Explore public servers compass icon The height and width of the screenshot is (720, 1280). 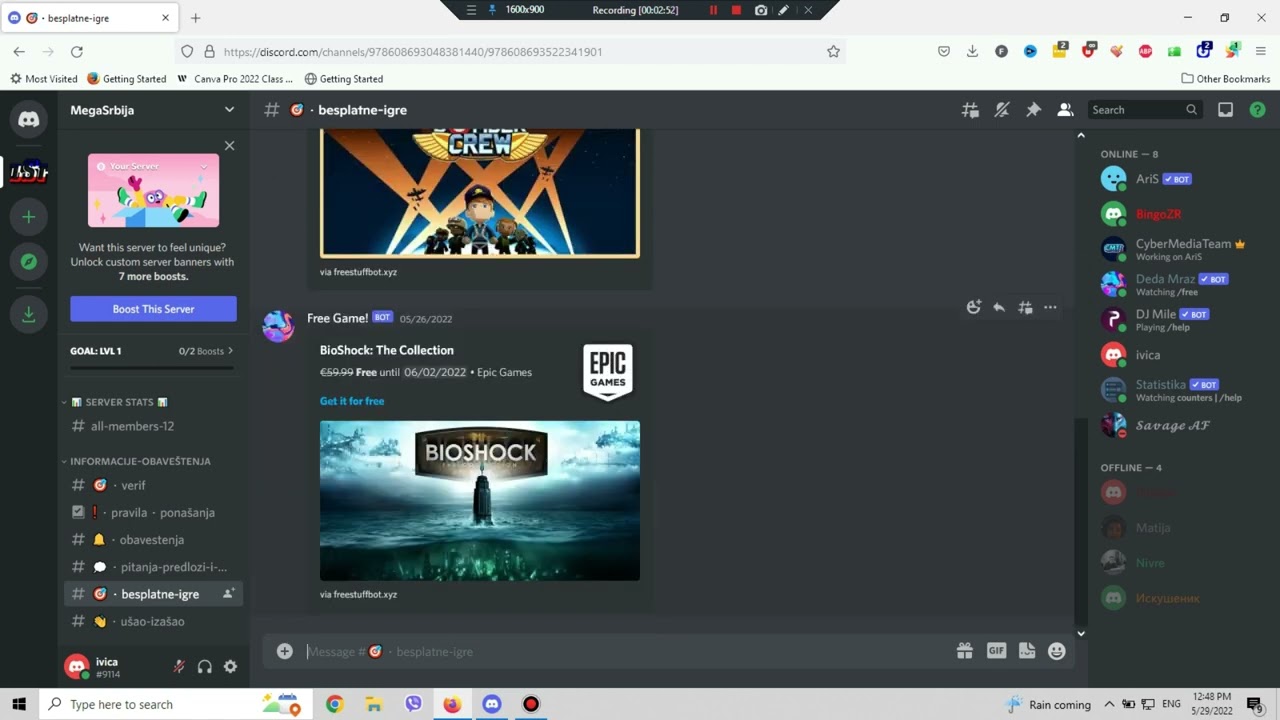tap(29, 262)
